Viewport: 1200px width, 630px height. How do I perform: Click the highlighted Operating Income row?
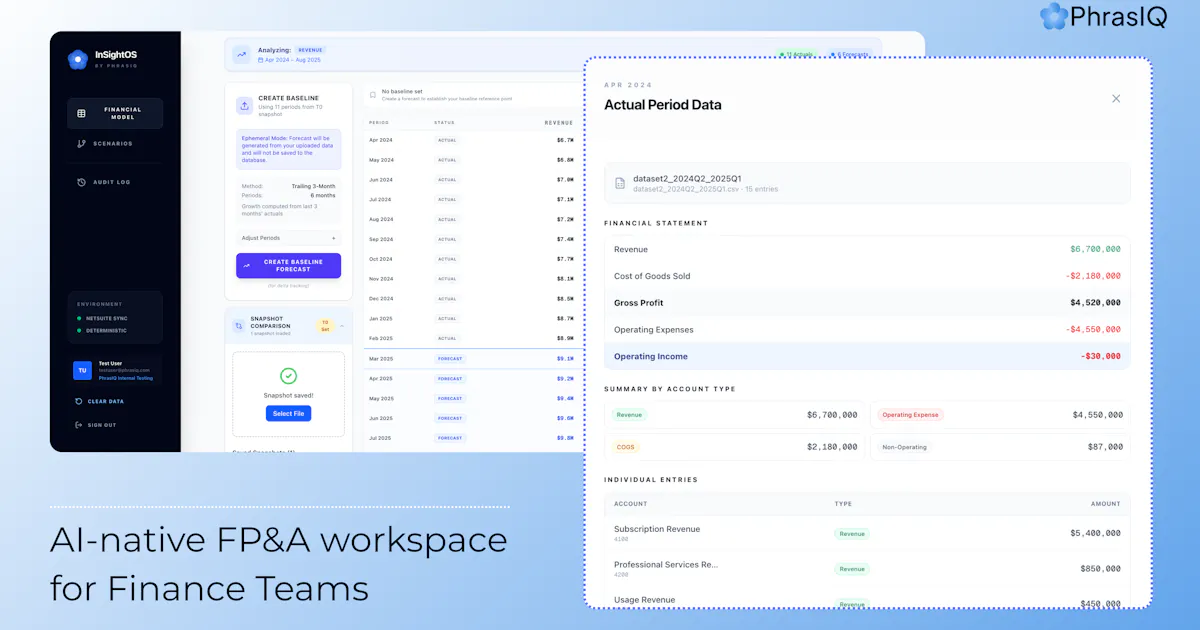(867, 356)
